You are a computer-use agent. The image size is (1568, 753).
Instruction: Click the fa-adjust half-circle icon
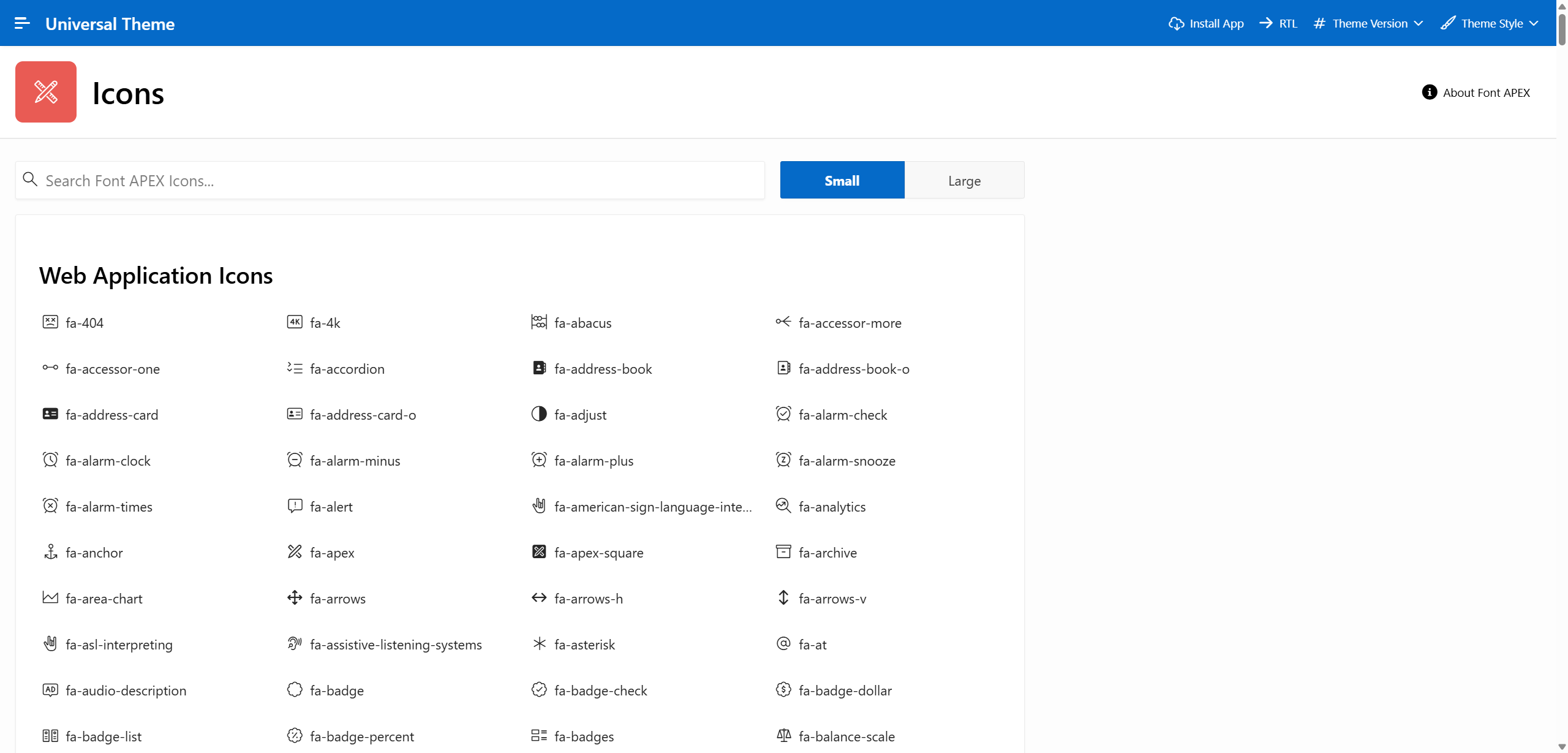point(538,414)
